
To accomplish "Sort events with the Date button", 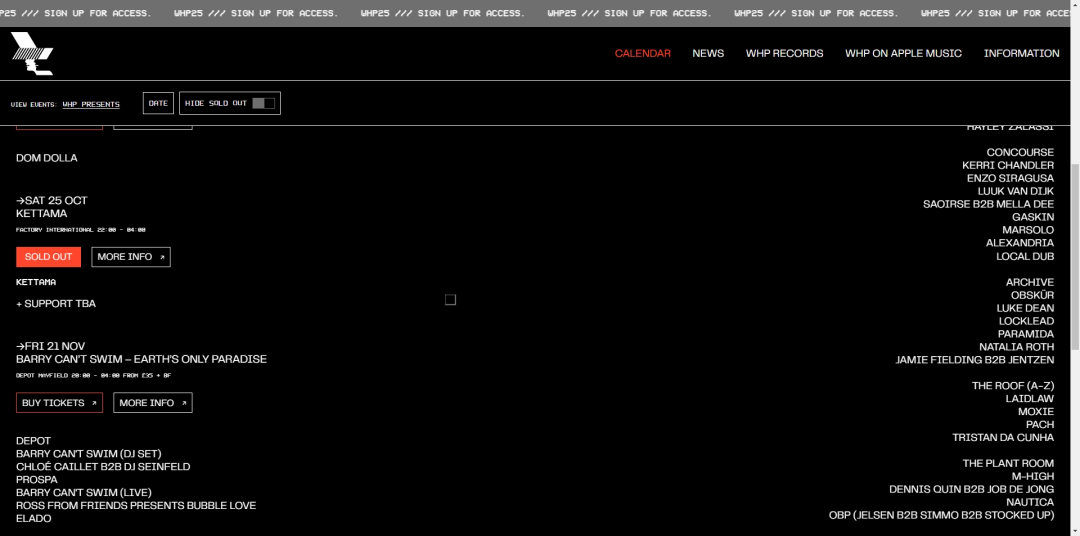I will point(158,103).
